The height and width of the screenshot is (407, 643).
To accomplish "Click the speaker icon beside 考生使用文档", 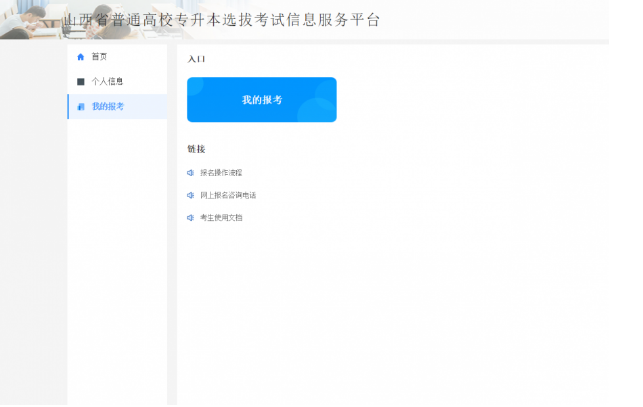I will point(190,217).
